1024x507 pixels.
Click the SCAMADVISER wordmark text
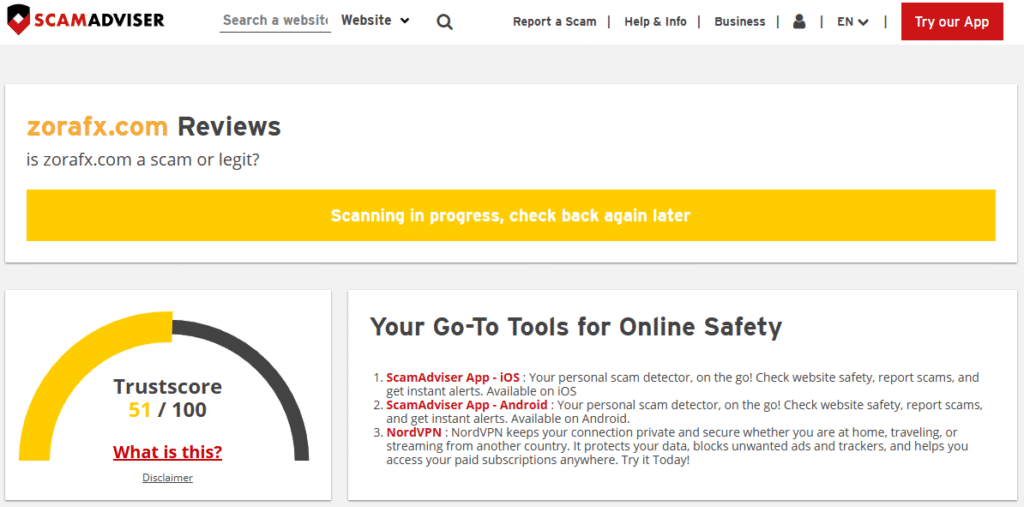point(99,20)
